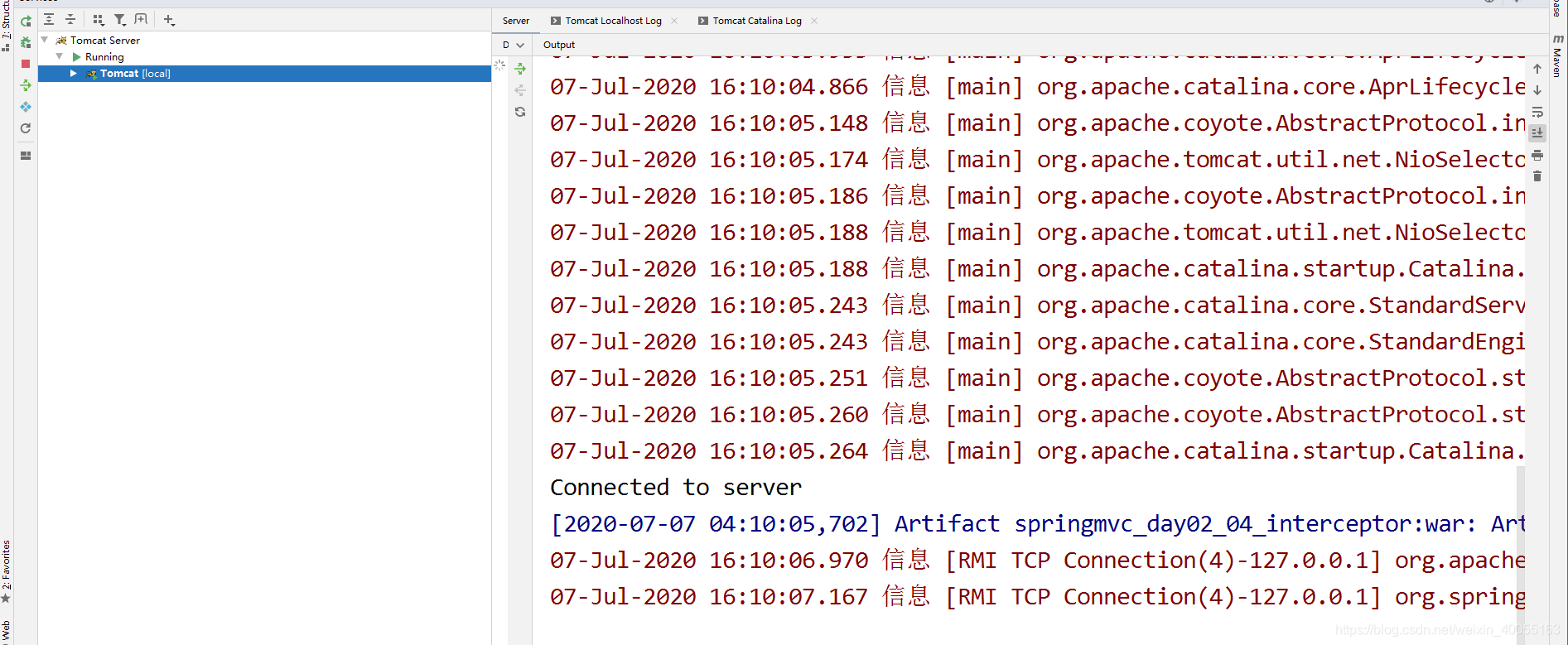Click the 16:10:05.243 StandardServ log entry
Screen dimensions: 1568x645
point(1037,305)
